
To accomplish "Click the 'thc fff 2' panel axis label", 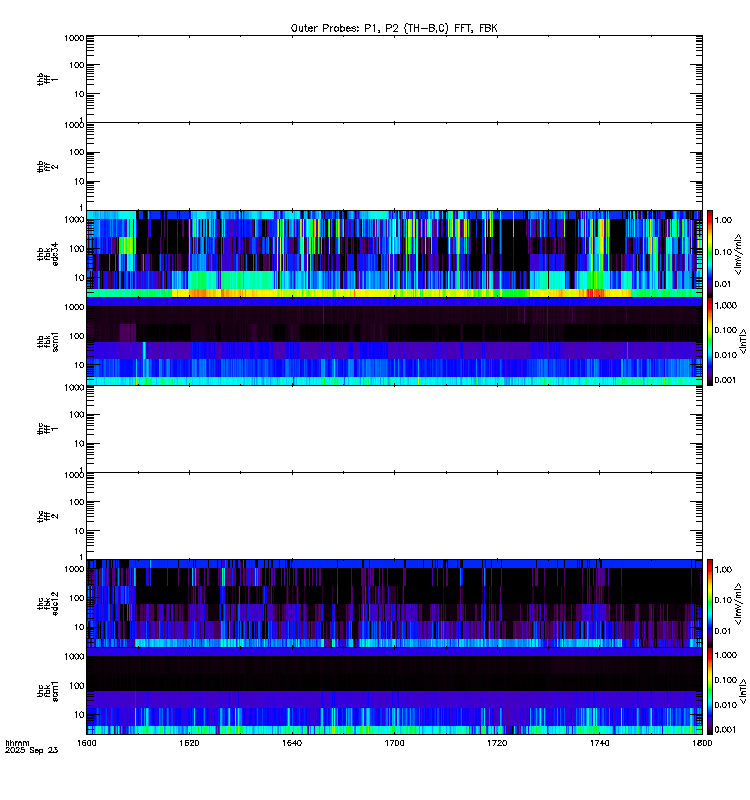I will [47, 516].
